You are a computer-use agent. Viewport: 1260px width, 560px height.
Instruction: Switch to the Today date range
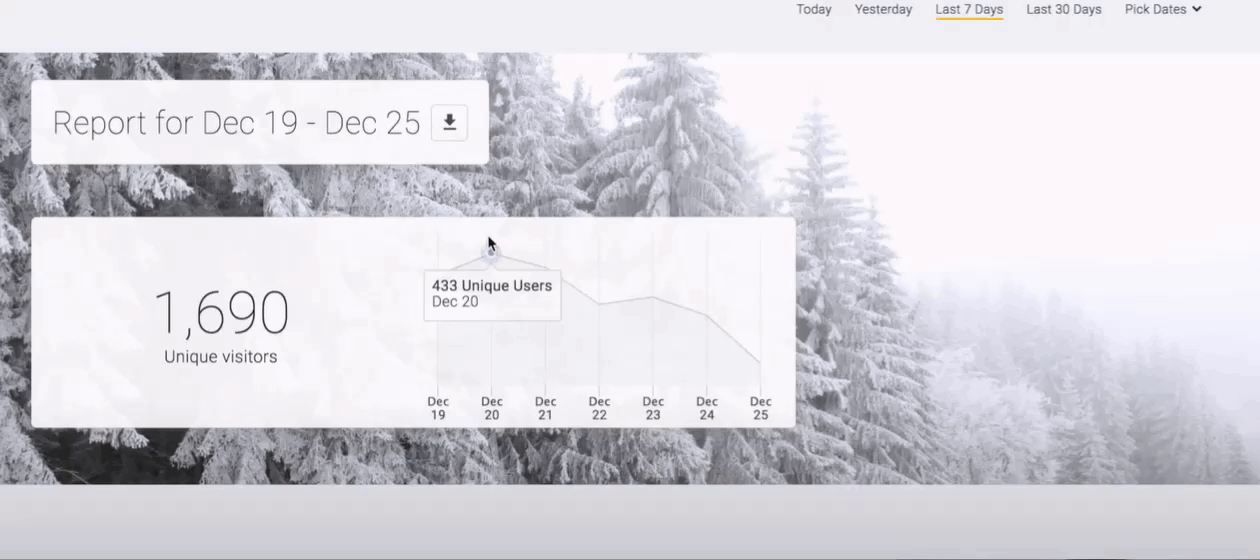(814, 9)
